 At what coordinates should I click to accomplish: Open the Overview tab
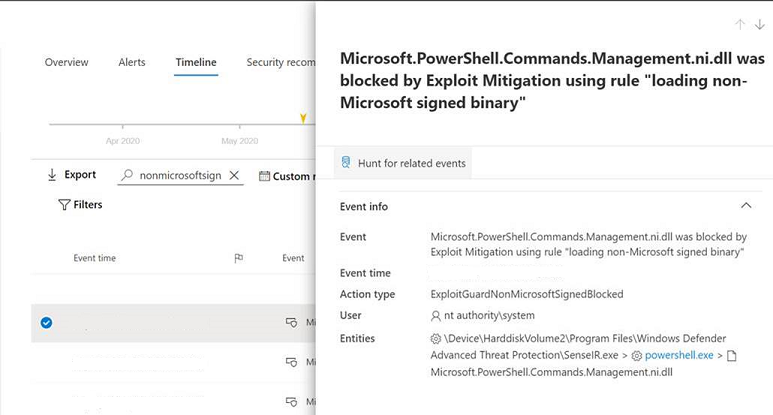tap(67, 63)
